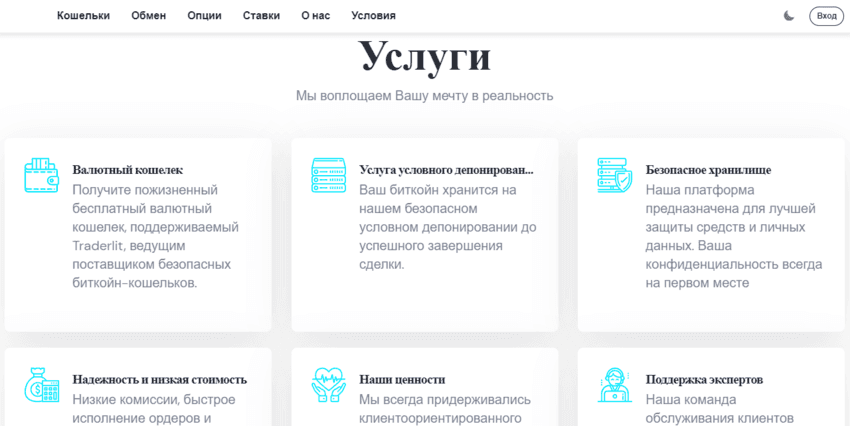Click the shielded server icon for Безопасное хранилище
Image resolution: width=850 pixels, height=426 pixels.
point(615,175)
